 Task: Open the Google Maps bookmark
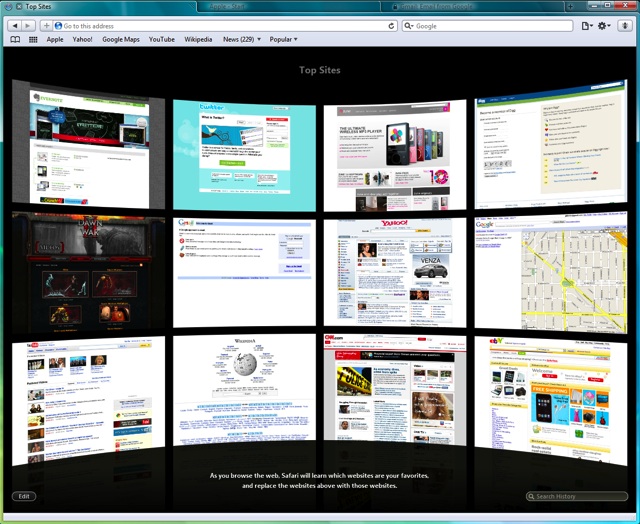coord(121,40)
